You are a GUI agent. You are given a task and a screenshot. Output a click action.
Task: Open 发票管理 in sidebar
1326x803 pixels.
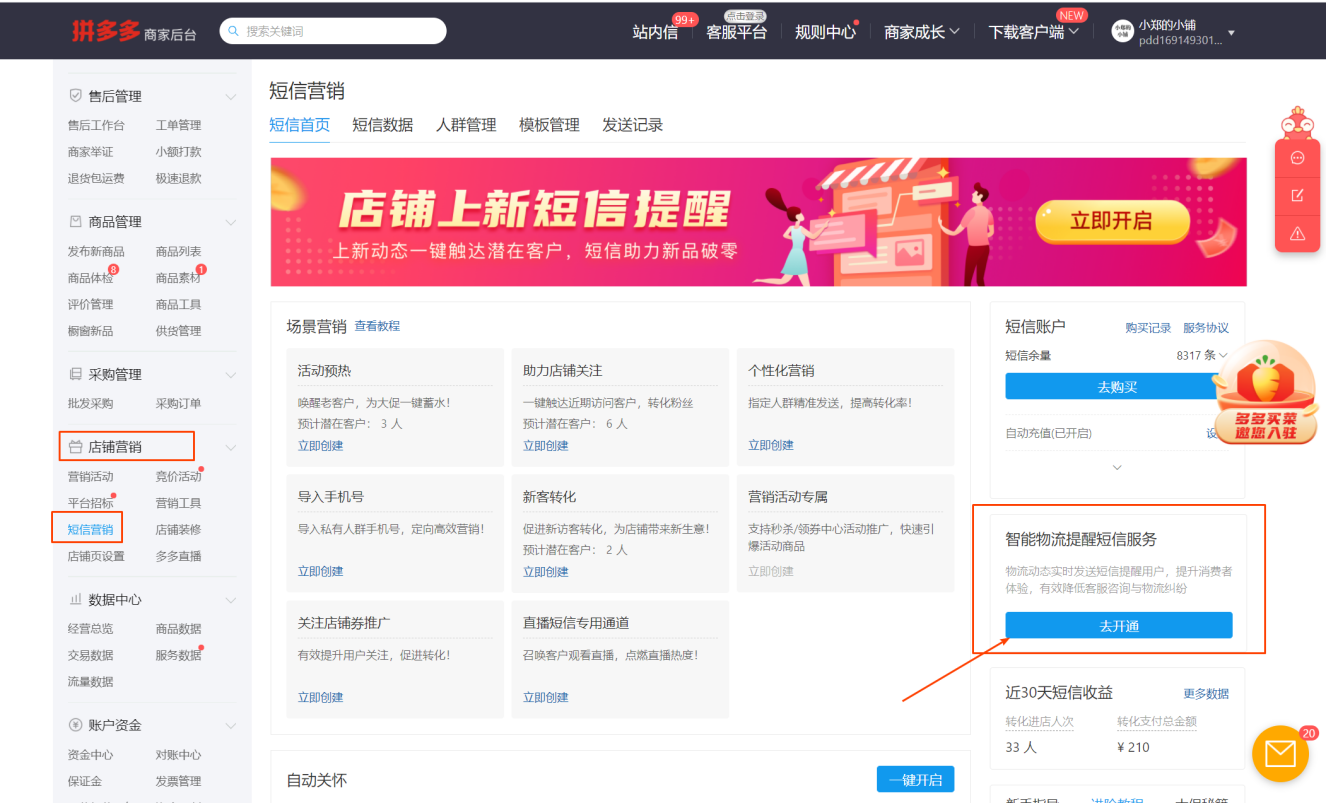(178, 781)
